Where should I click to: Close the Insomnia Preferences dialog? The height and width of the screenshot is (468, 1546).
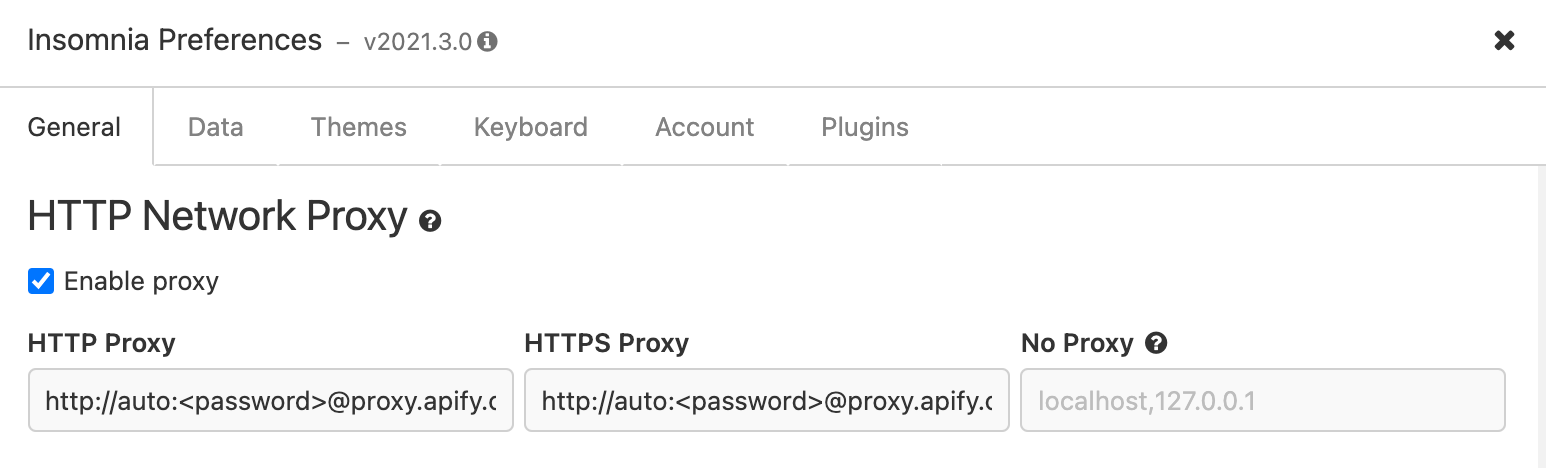pyautogui.click(x=1503, y=41)
